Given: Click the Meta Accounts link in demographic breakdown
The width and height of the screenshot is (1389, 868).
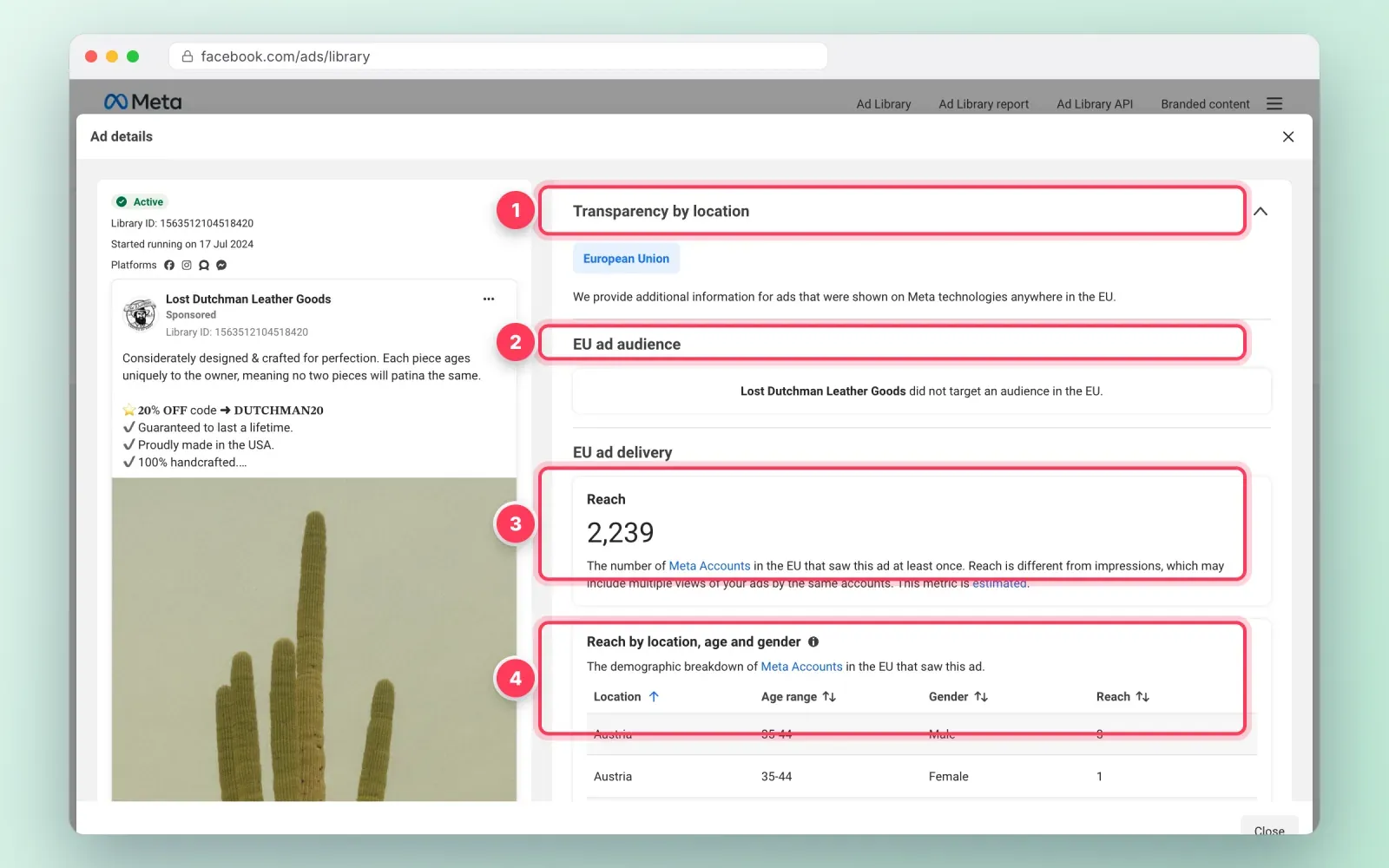Looking at the screenshot, I should 801,667.
